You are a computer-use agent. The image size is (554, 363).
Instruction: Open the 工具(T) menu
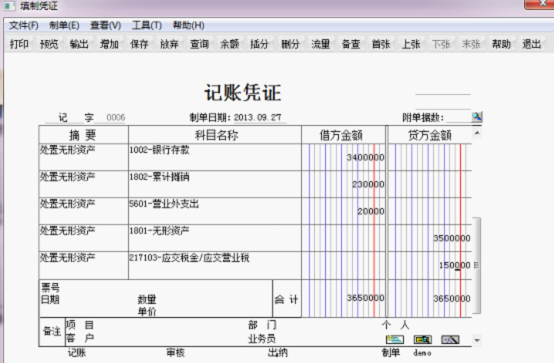click(x=147, y=25)
